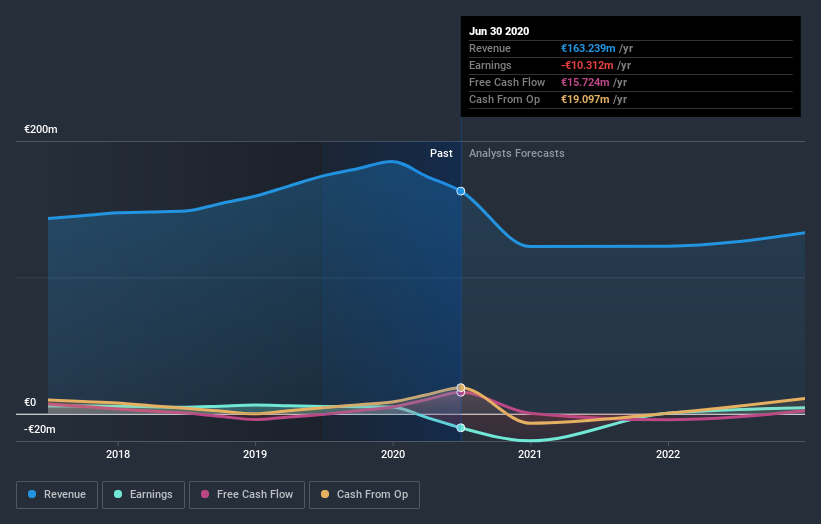The width and height of the screenshot is (821, 524).
Task: Toggle the Free Cash Flow legend button
Action: point(247,495)
